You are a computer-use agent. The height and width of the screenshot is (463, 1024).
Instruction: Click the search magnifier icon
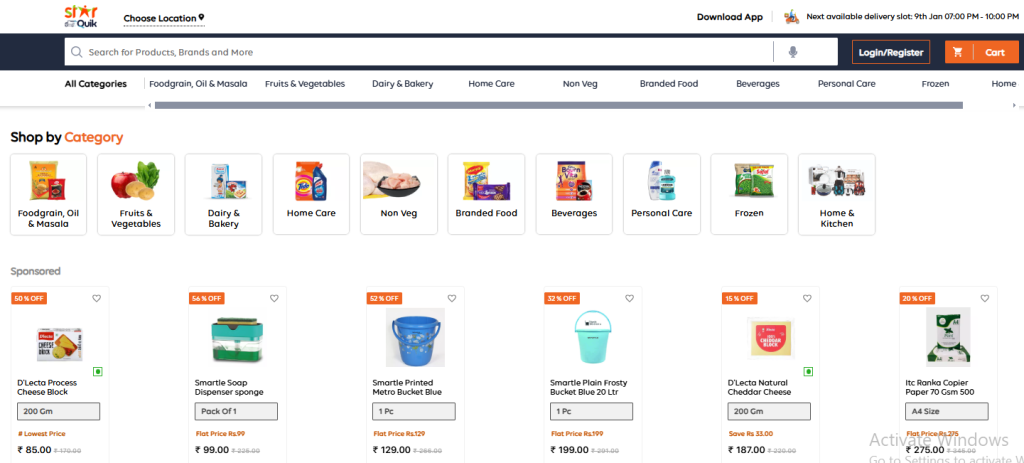76,52
